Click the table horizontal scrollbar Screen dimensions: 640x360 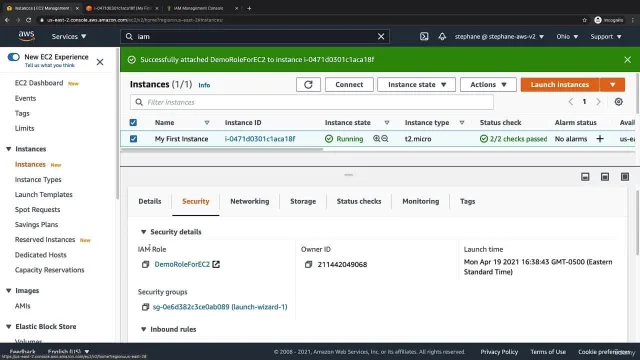pos(222,149)
